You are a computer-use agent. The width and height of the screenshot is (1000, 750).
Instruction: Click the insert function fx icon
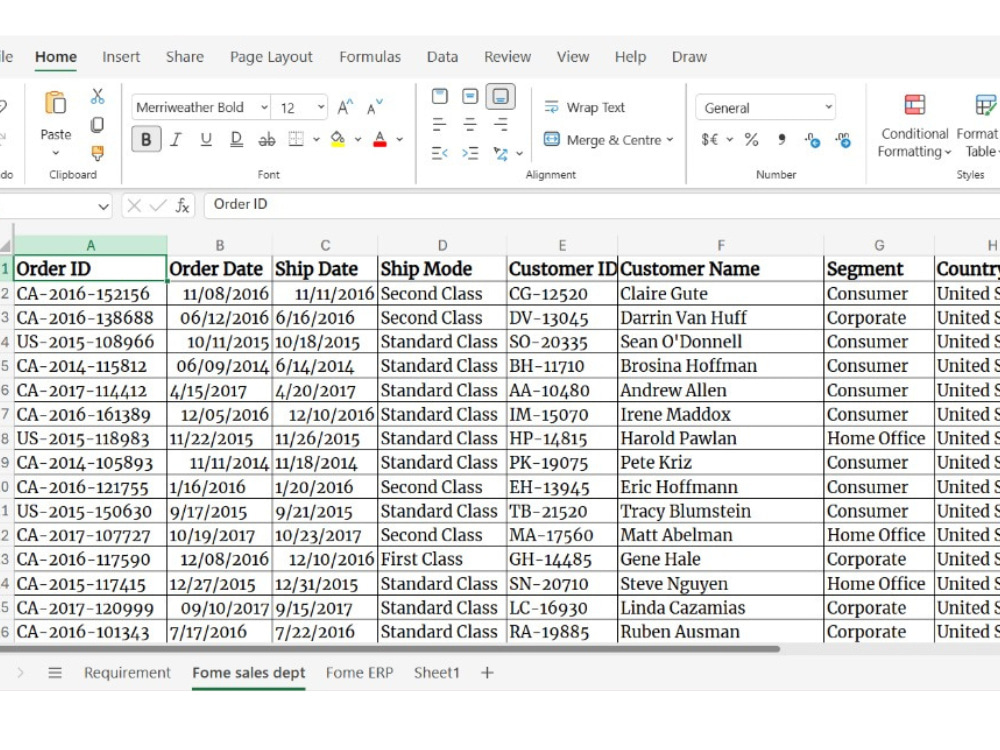tap(182, 205)
